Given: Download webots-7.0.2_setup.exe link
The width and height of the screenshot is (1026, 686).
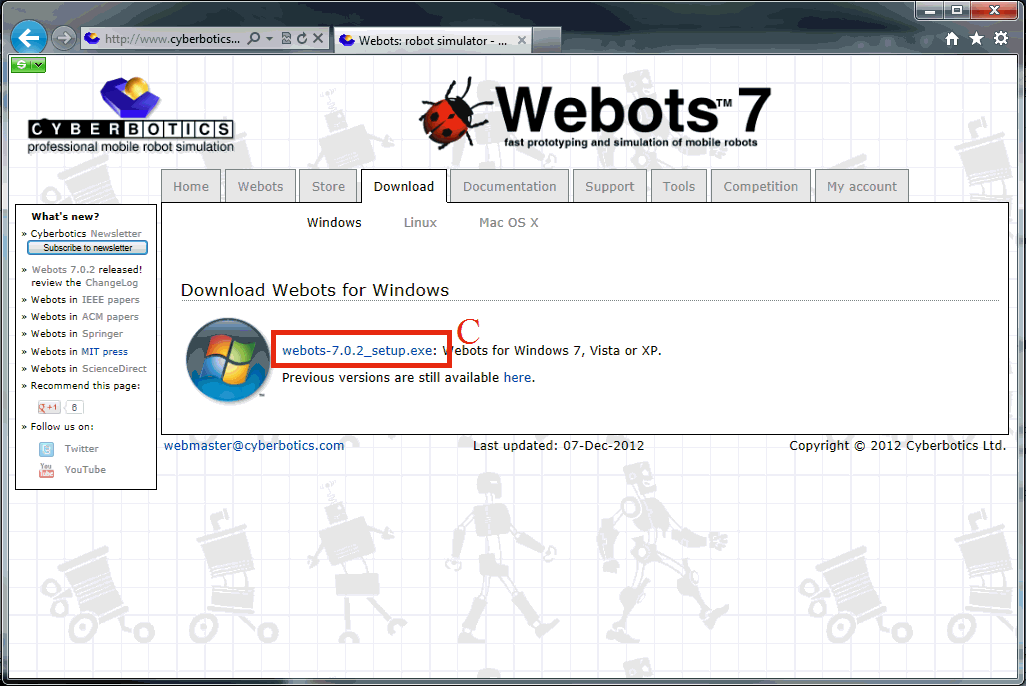Looking at the screenshot, I should [356, 350].
